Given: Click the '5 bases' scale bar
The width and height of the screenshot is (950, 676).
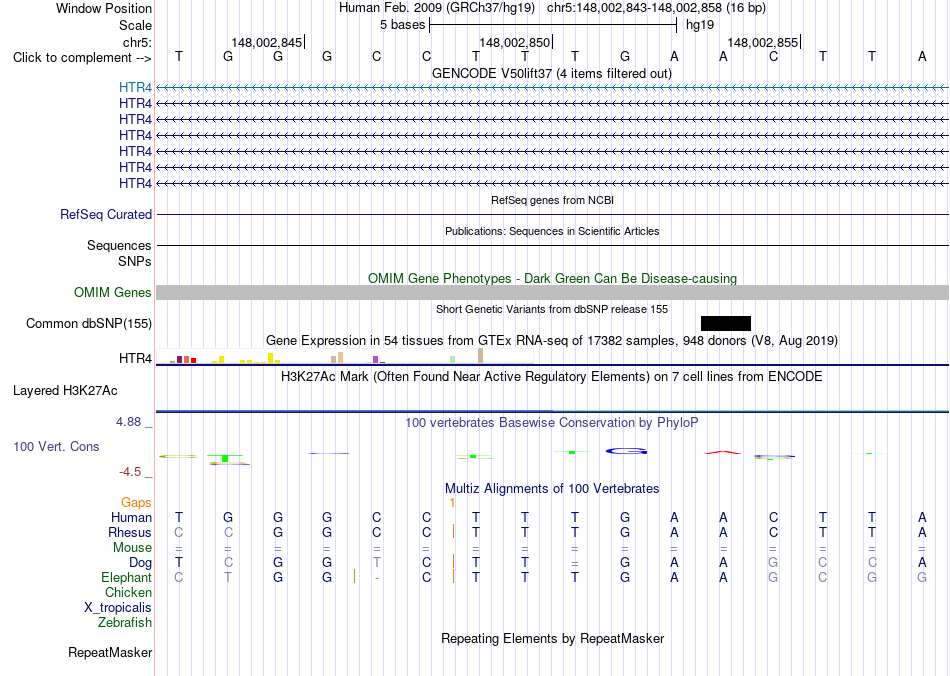Looking at the screenshot, I should click(553, 25).
